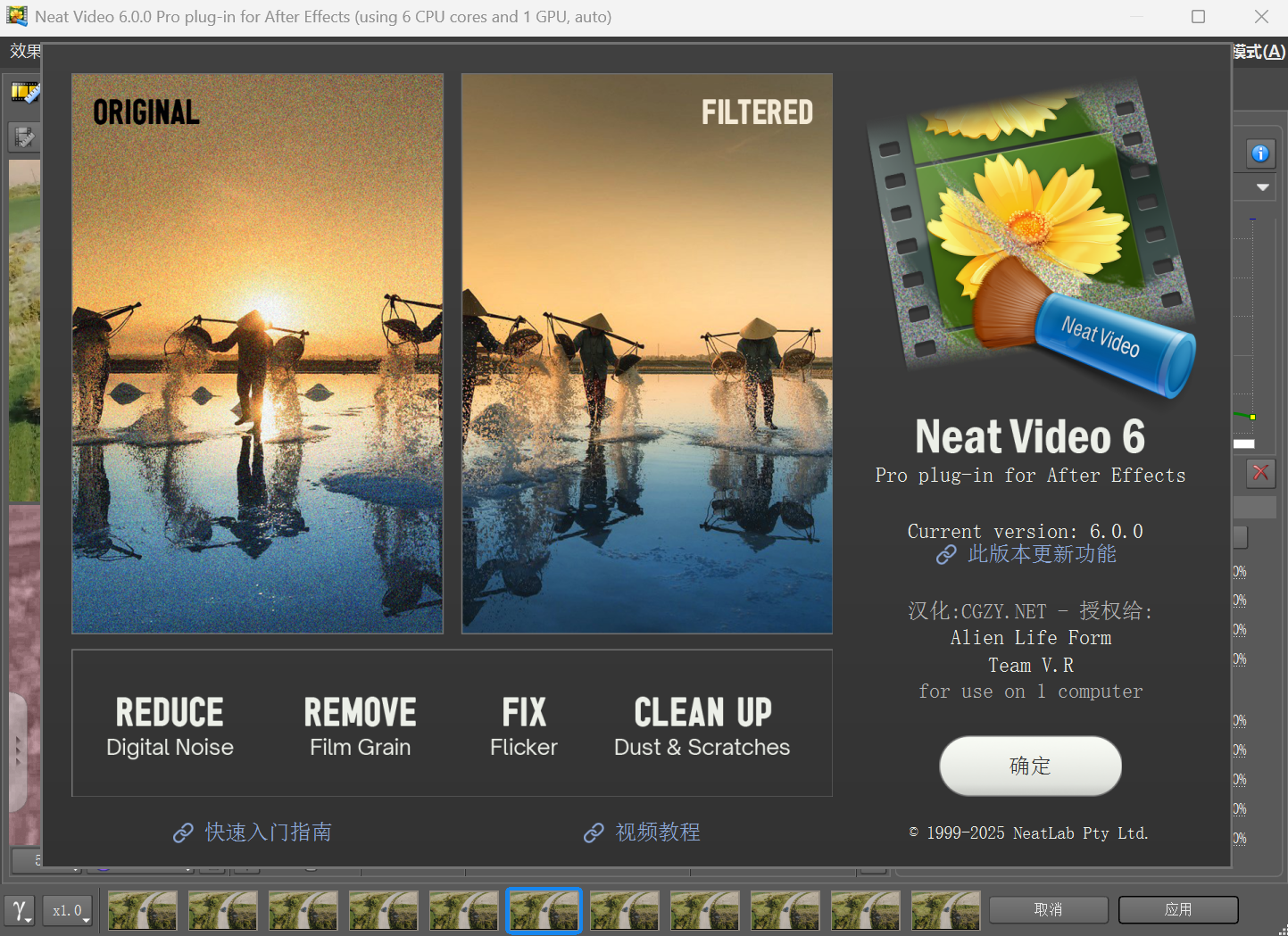Image resolution: width=1288 pixels, height=936 pixels.
Task: Open the gamma γ dropdown
Action: coord(20,910)
